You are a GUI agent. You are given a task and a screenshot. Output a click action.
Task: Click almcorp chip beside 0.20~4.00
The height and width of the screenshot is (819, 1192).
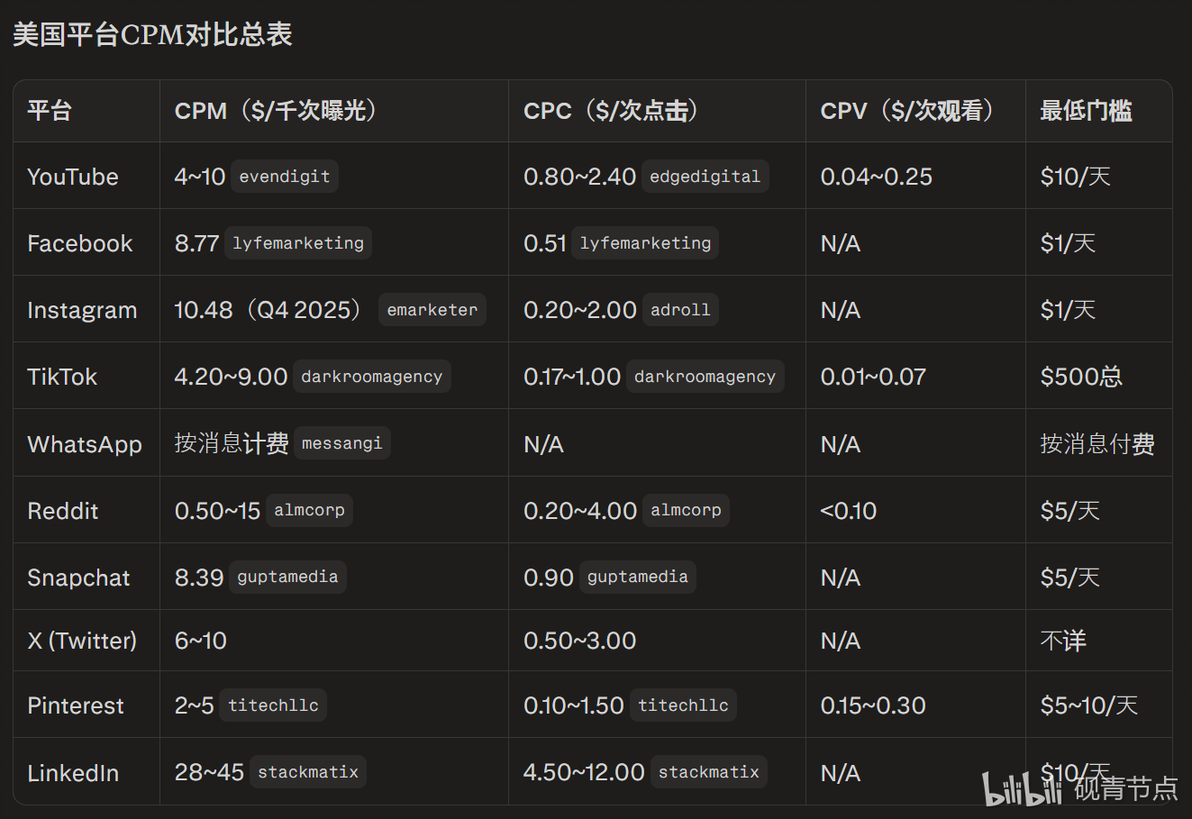pyautogui.click(x=686, y=510)
